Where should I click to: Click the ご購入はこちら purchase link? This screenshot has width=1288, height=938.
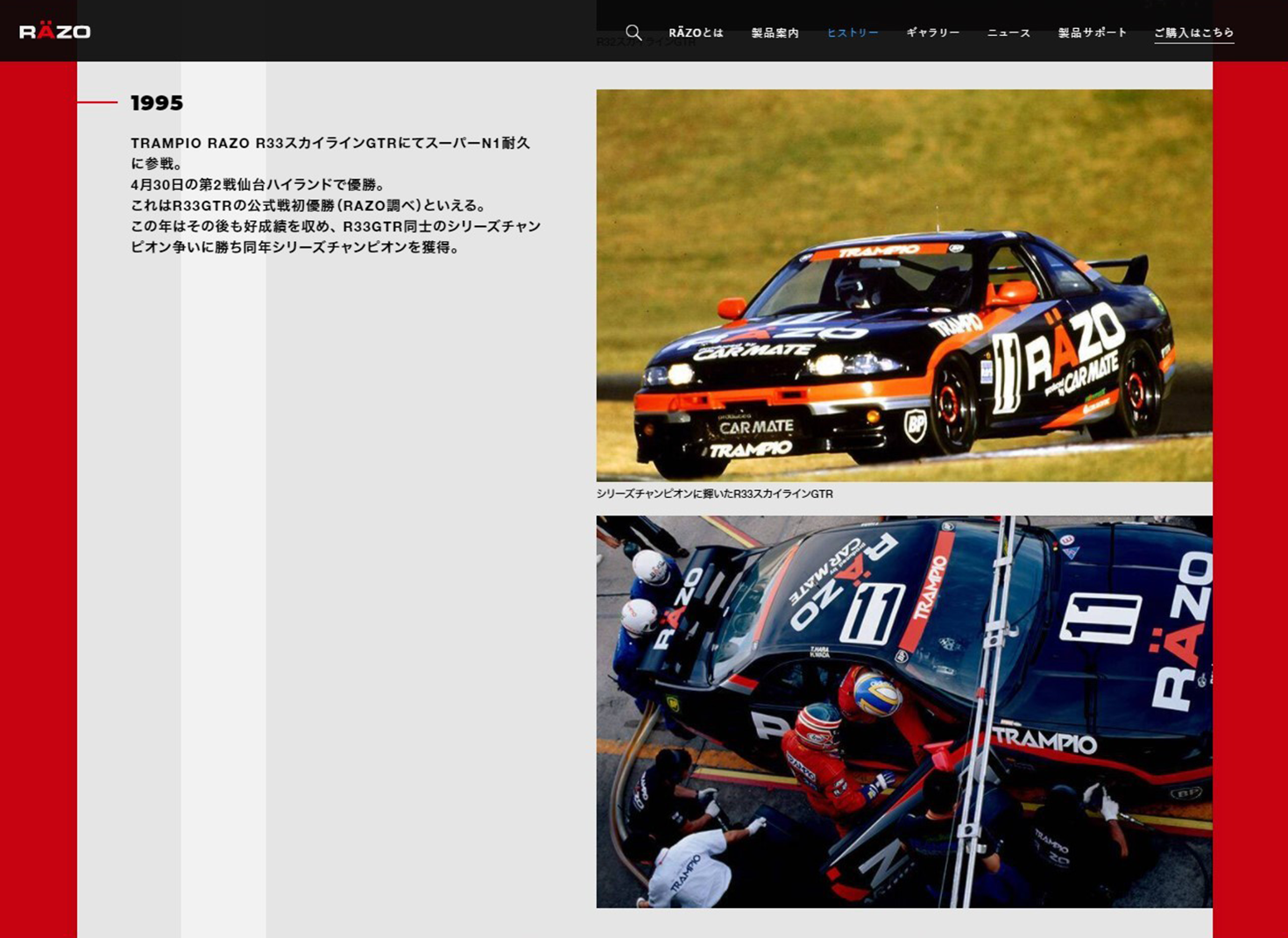[x=1194, y=33]
